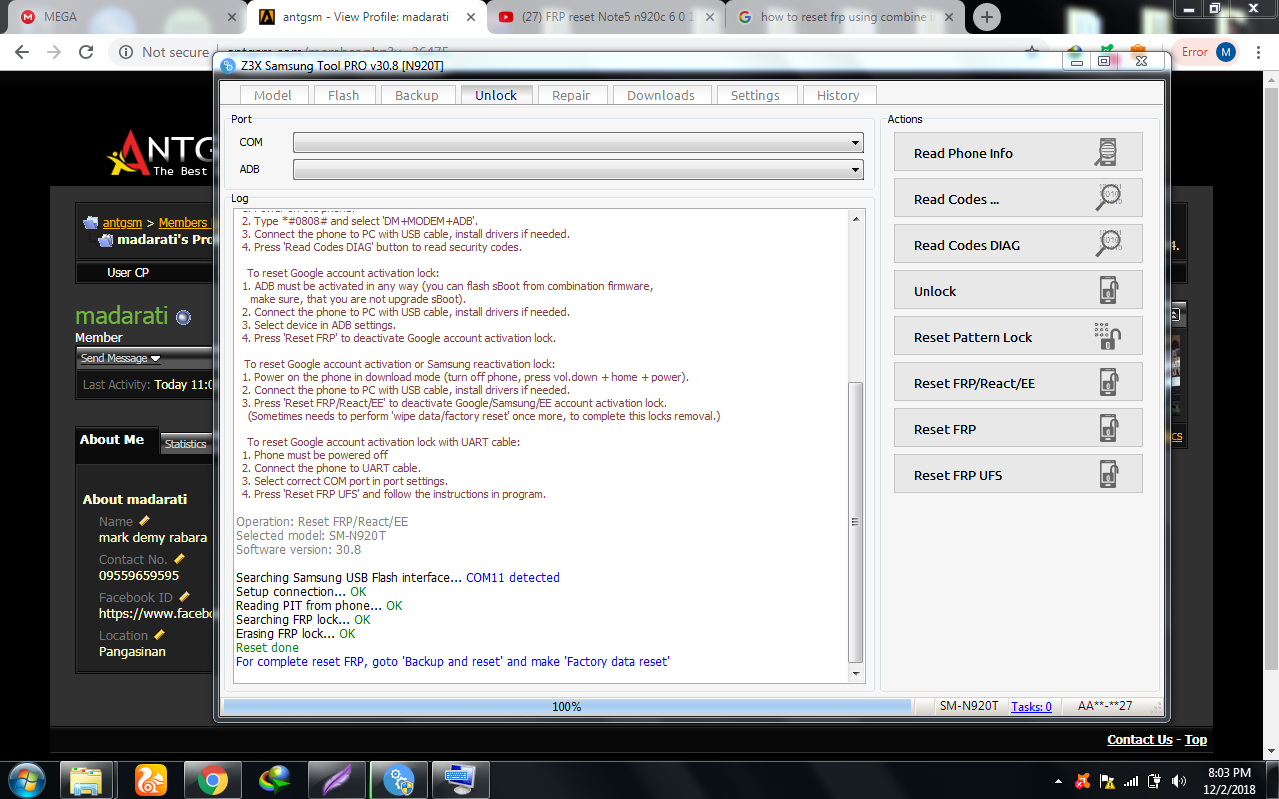Click the Reset Pattern Lock button

point(1018,336)
